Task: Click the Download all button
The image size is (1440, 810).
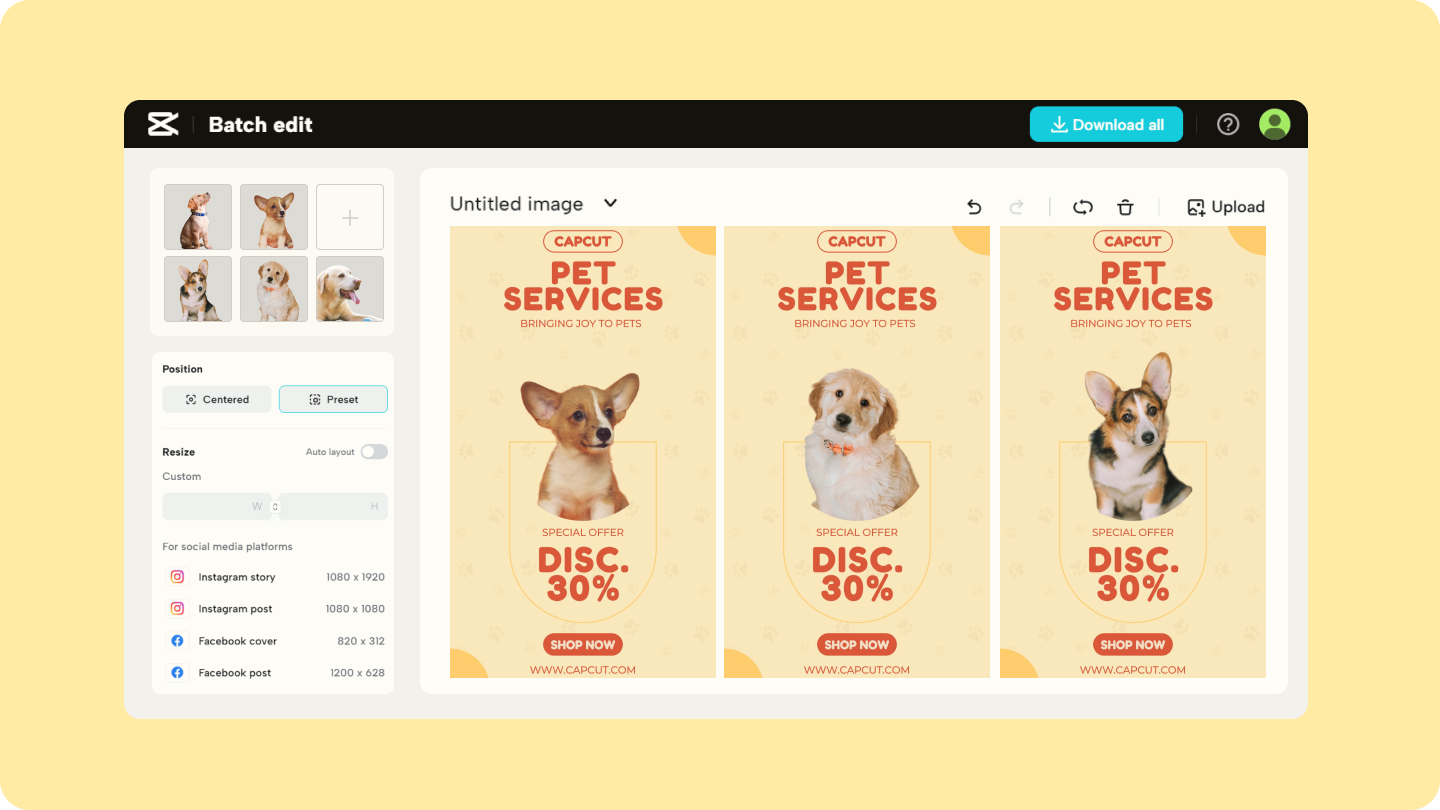Action: point(1106,124)
